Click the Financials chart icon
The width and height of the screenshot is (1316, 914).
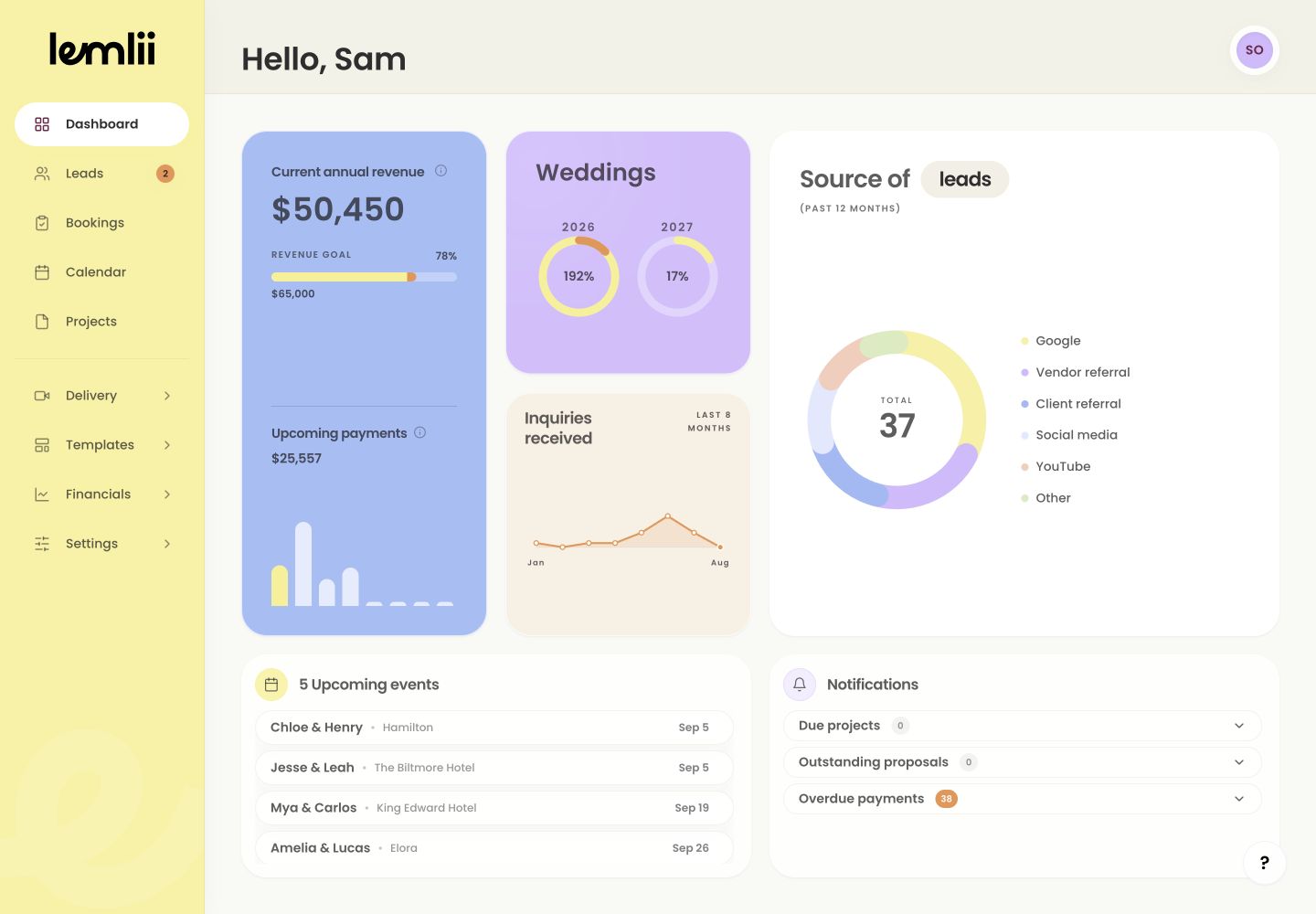point(42,494)
